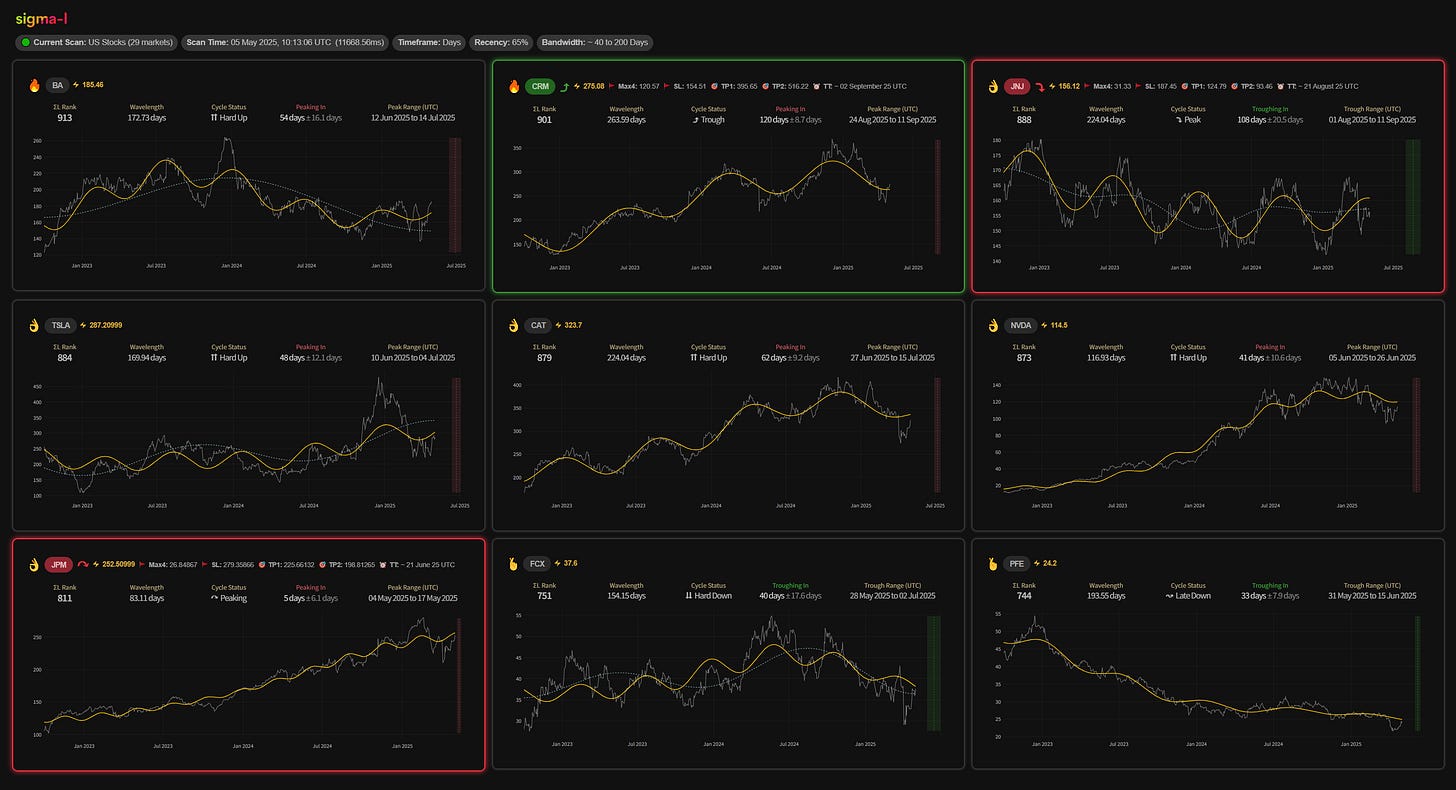
Task: Click the green status dot in Current Scan
Action: (26, 43)
